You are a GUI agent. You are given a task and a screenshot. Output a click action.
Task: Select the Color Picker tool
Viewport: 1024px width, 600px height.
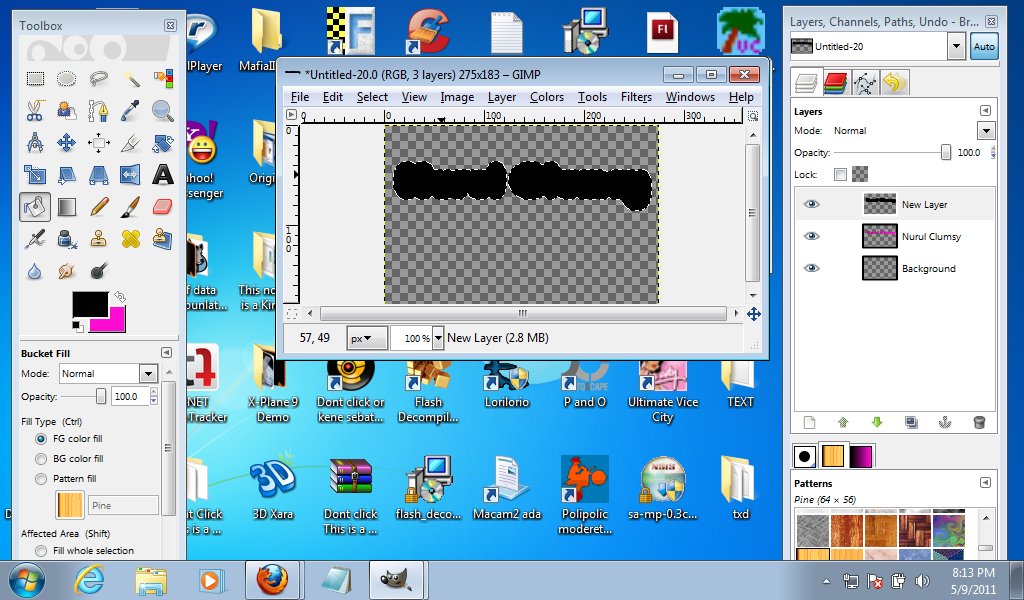(x=131, y=110)
